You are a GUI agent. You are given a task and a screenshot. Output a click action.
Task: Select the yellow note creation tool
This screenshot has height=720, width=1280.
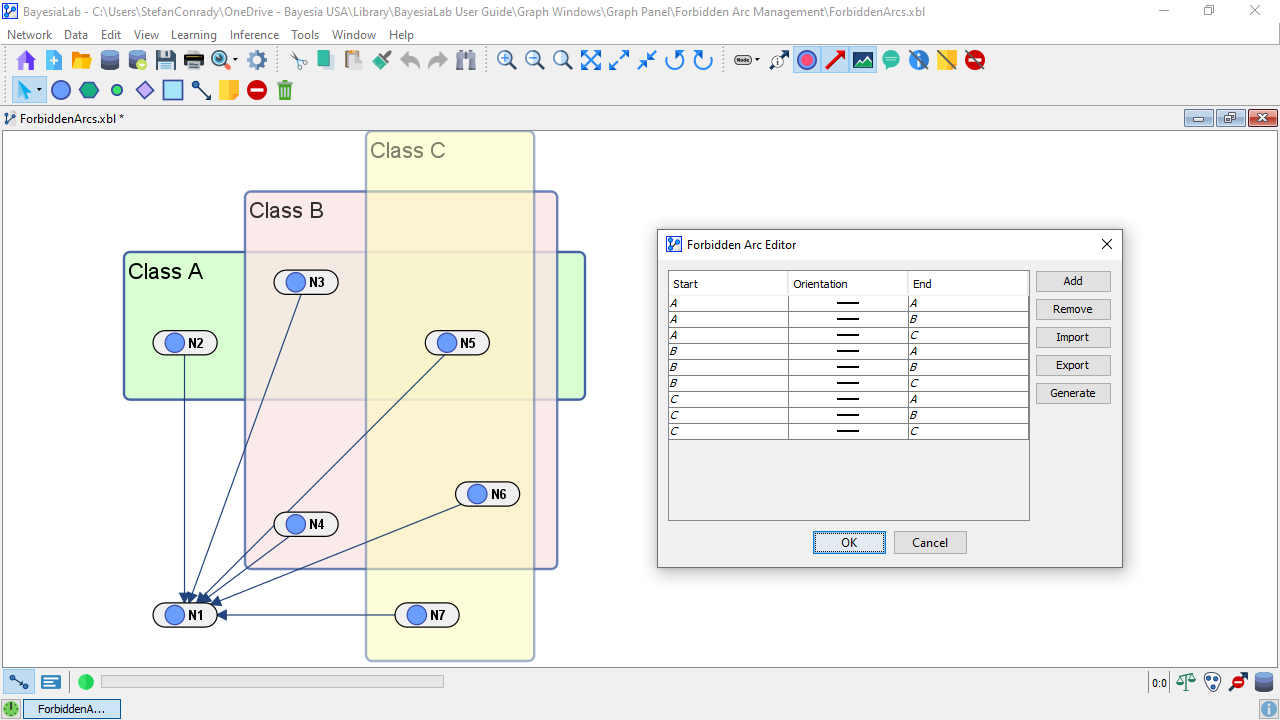[229, 90]
